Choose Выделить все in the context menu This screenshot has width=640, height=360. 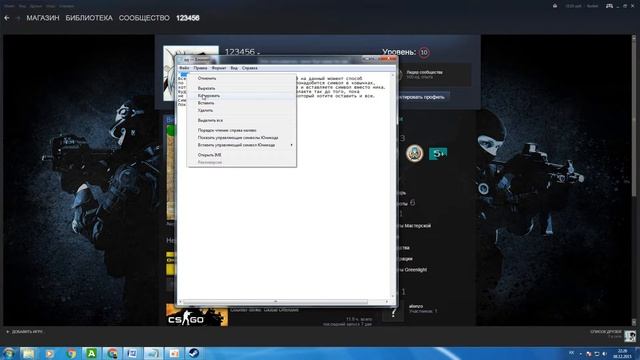[x=242, y=121]
